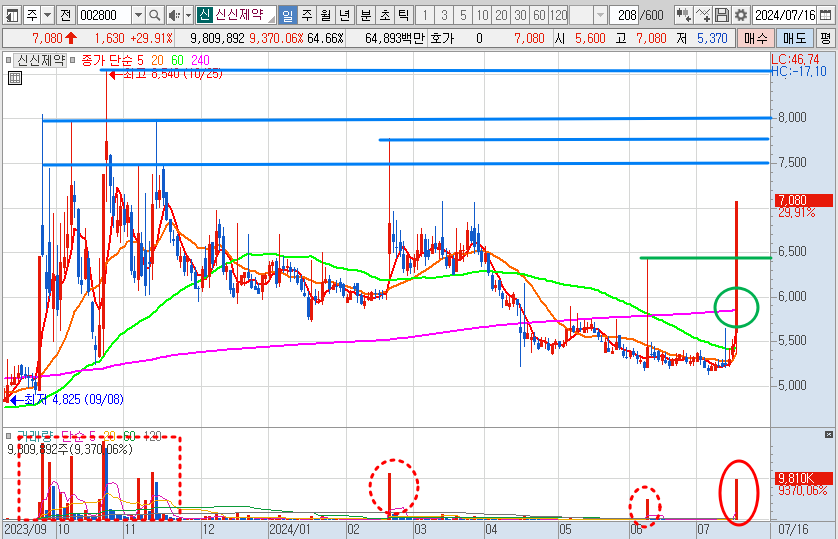Select the 1 interval button
This screenshot has width=838, height=539.
pyautogui.click(x=425, y=15)
